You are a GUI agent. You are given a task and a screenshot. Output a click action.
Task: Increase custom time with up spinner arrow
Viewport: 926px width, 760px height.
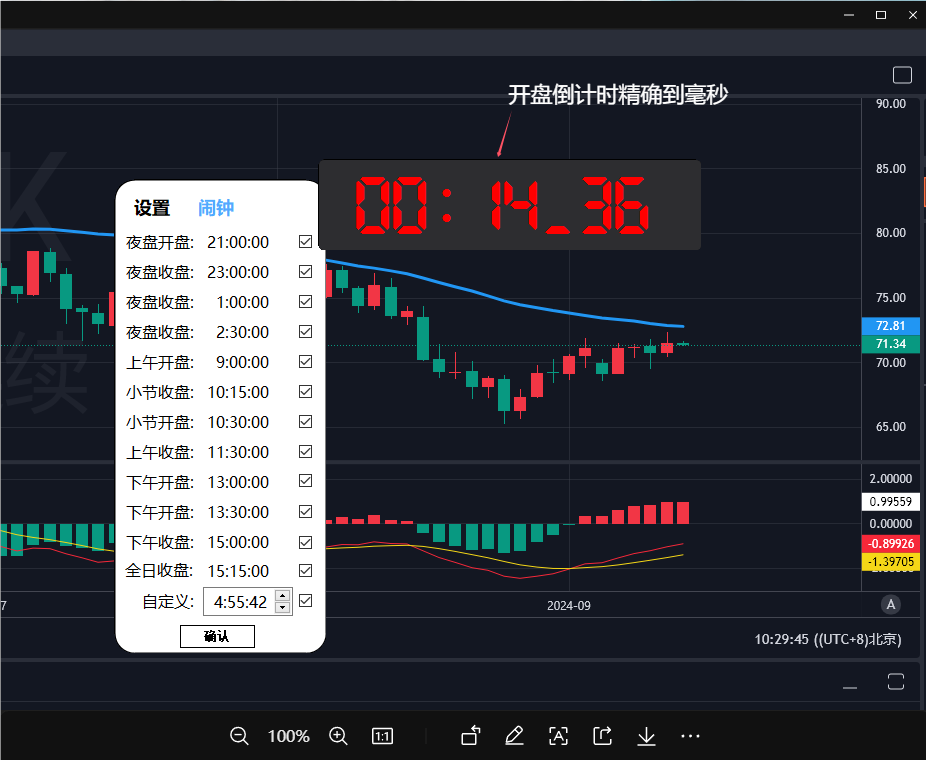click(283, 596)
